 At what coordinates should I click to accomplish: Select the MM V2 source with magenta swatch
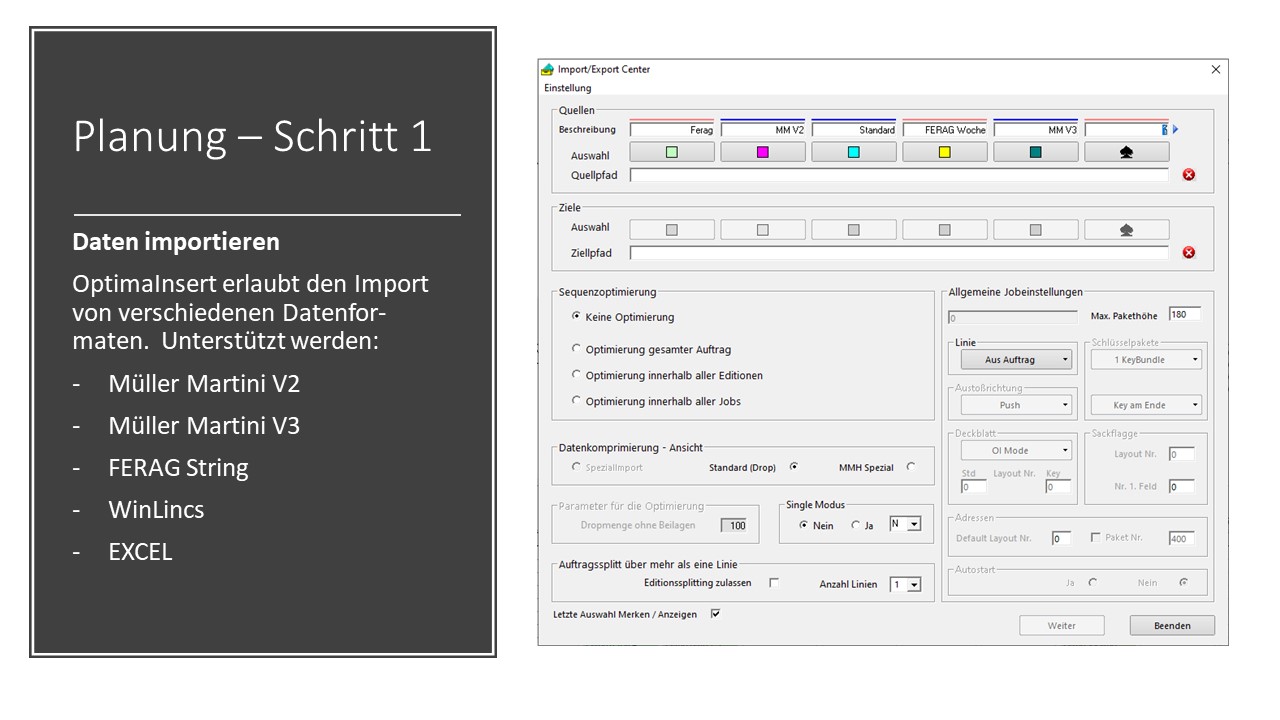[x=763, y=152]
